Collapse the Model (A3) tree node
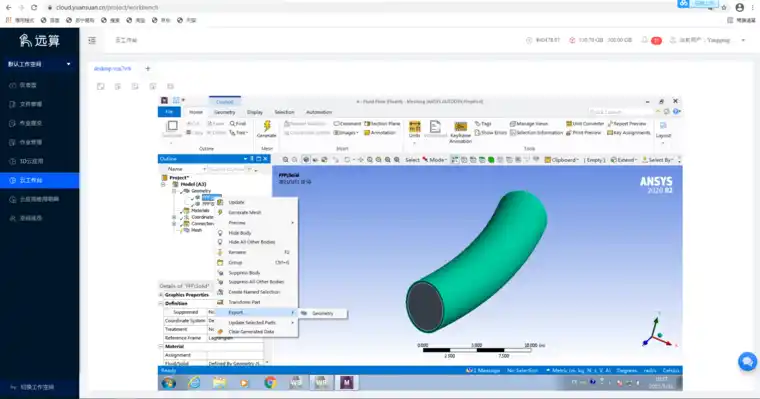The width and height of the screenshot is (760, 399). (163, 184)
